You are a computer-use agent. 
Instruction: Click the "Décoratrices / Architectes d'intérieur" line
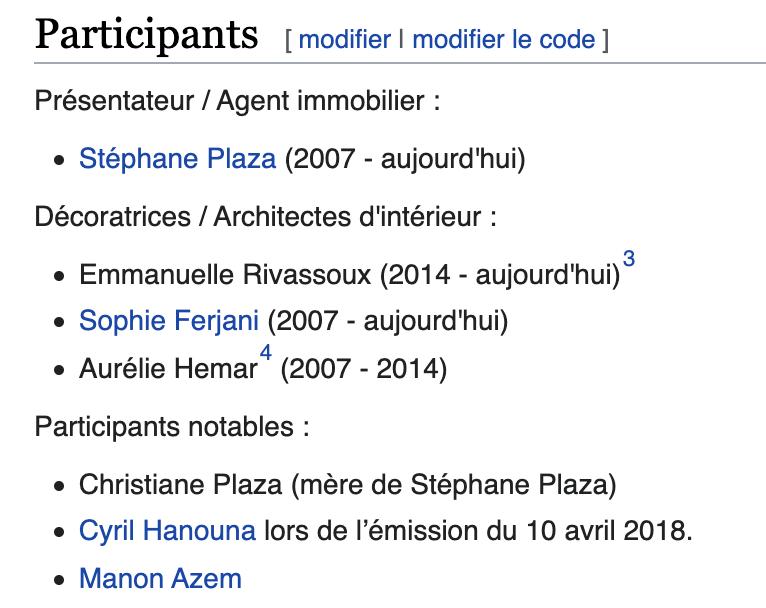[265, 216]
